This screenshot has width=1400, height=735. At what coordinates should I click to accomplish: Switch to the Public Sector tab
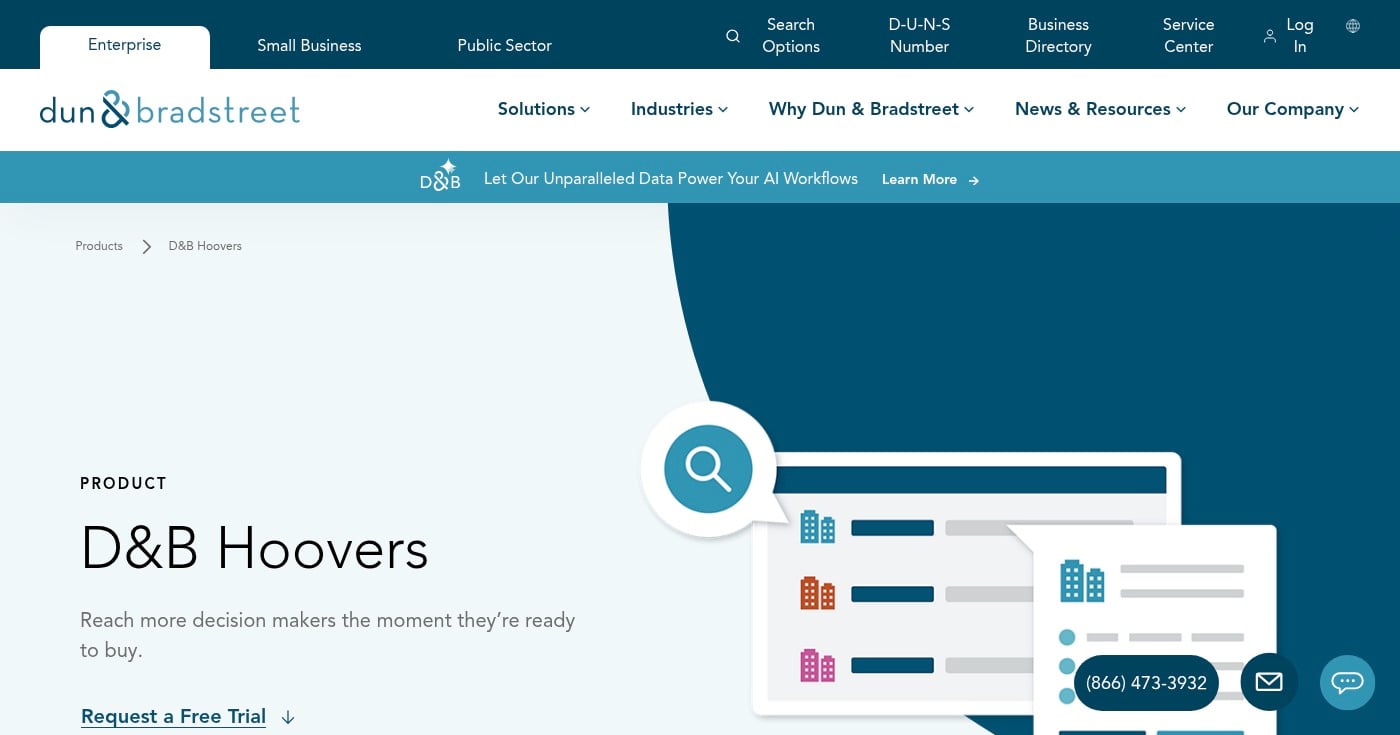tap(504, 45)
